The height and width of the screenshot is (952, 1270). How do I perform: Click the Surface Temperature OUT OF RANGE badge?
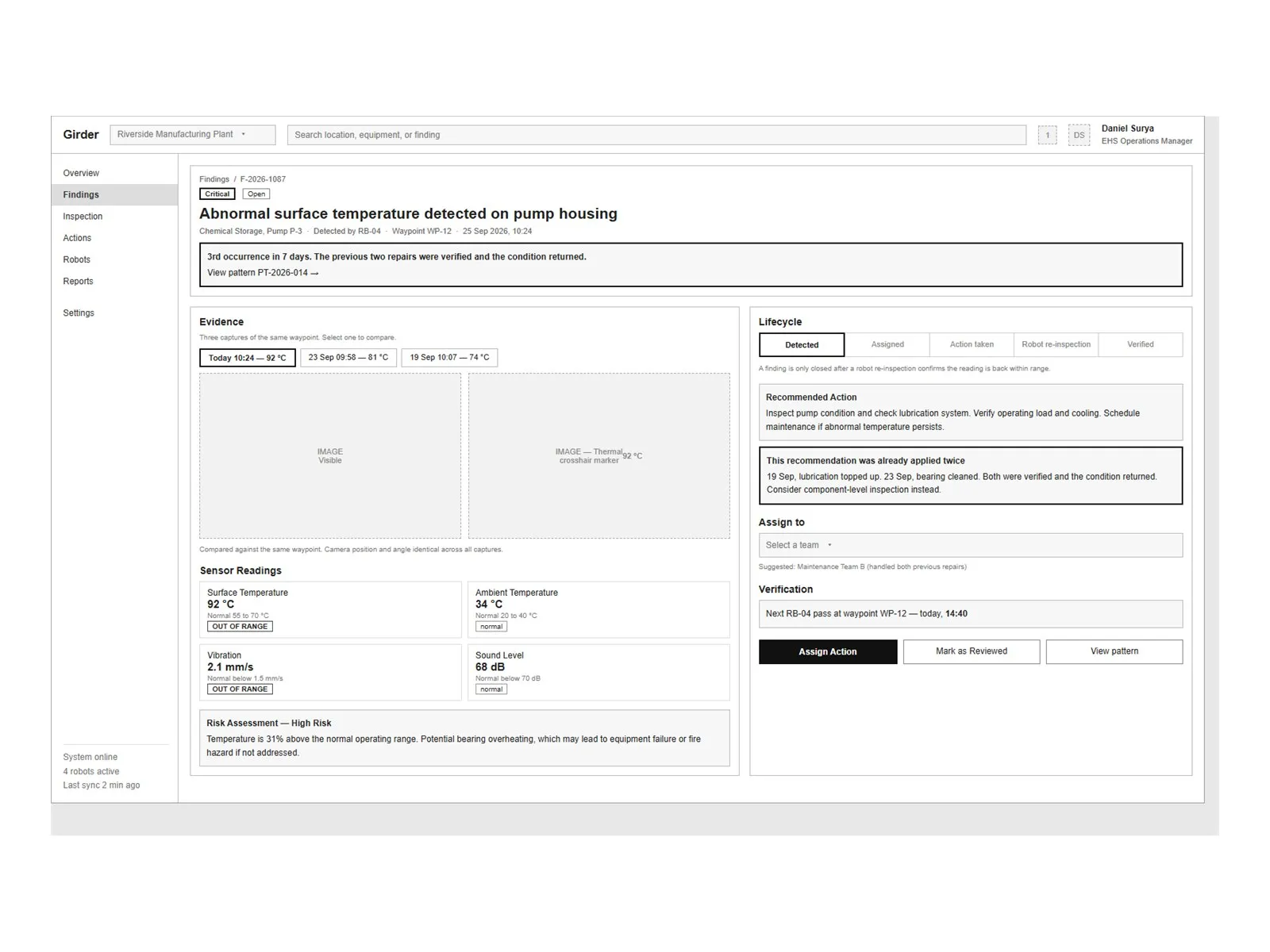point(240,627)
